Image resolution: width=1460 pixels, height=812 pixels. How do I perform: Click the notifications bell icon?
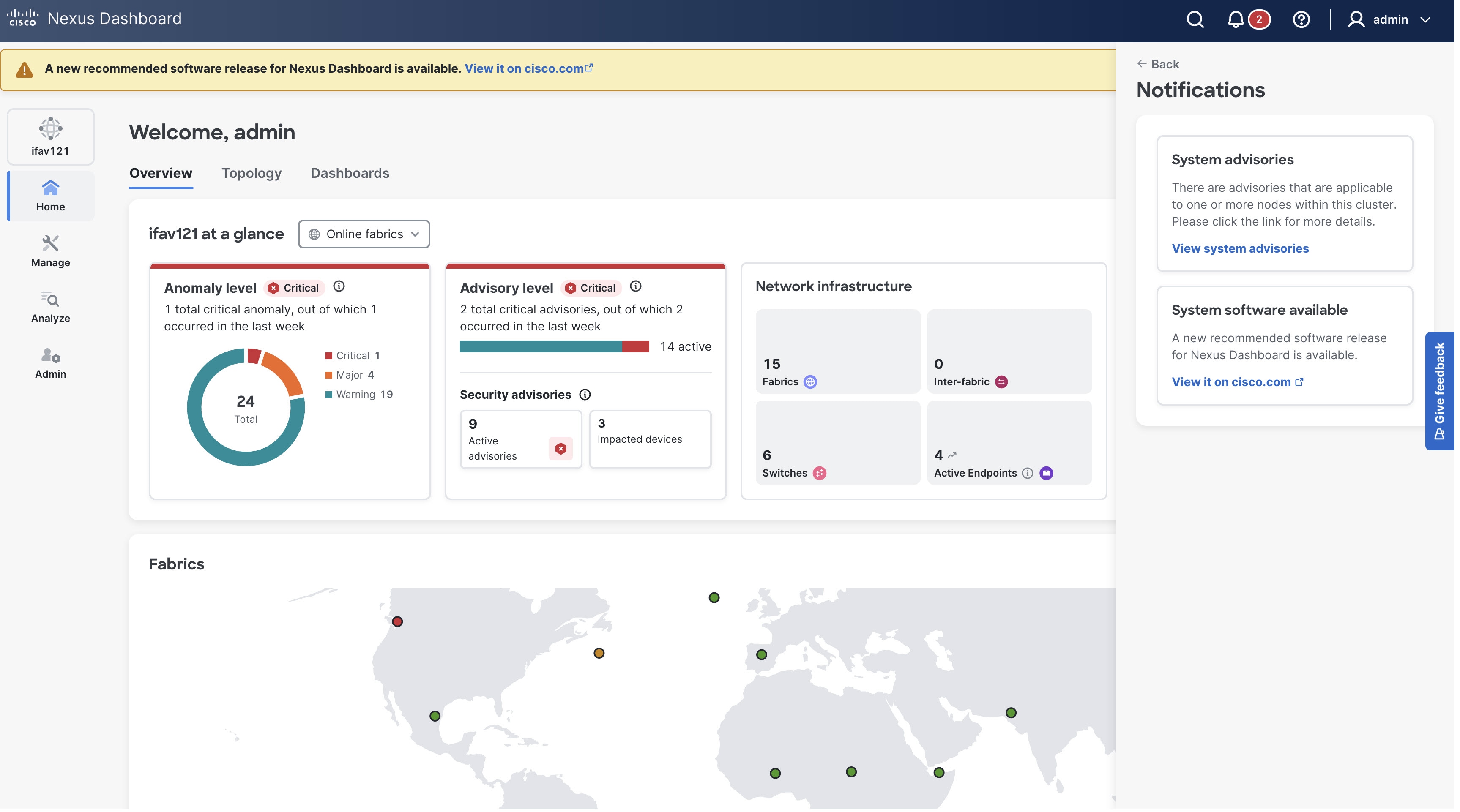(x=1235, y=19)
